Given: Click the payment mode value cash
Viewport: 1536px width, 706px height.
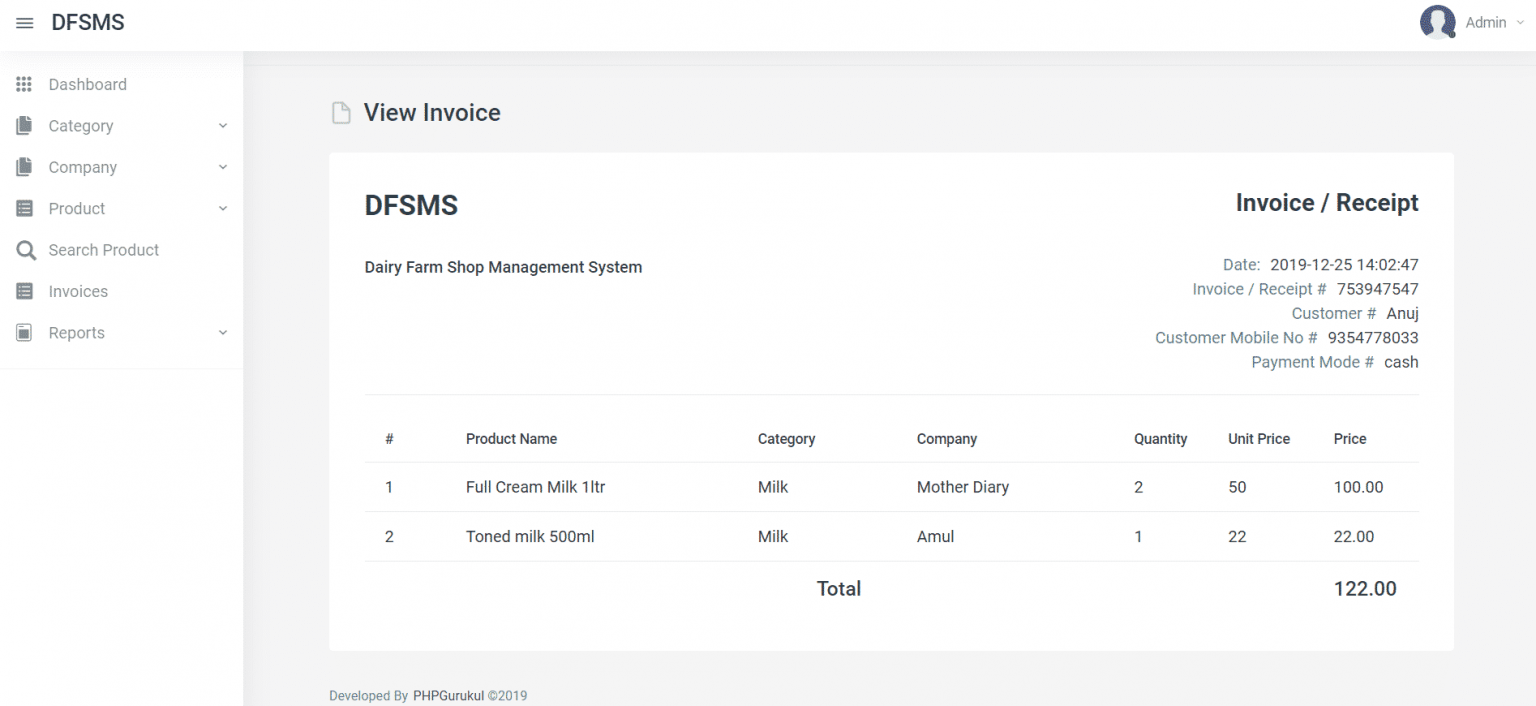Looking at the screenshot, I should [1401, 362].
